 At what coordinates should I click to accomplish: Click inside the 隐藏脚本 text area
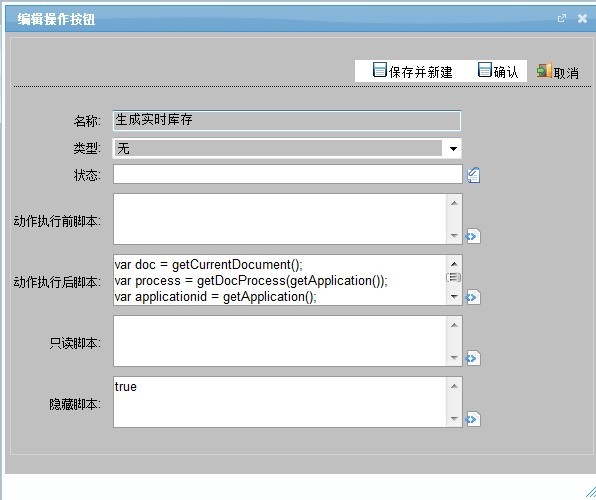tap(280, 402)
